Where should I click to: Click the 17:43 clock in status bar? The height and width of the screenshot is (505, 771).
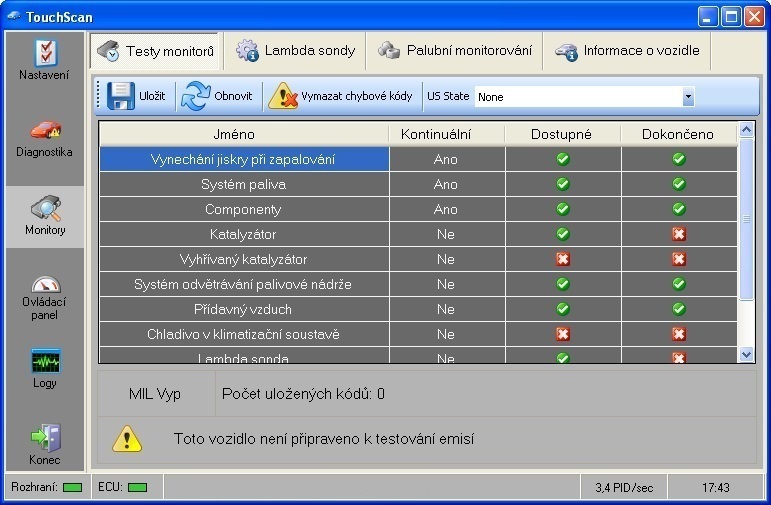(715, 488)
